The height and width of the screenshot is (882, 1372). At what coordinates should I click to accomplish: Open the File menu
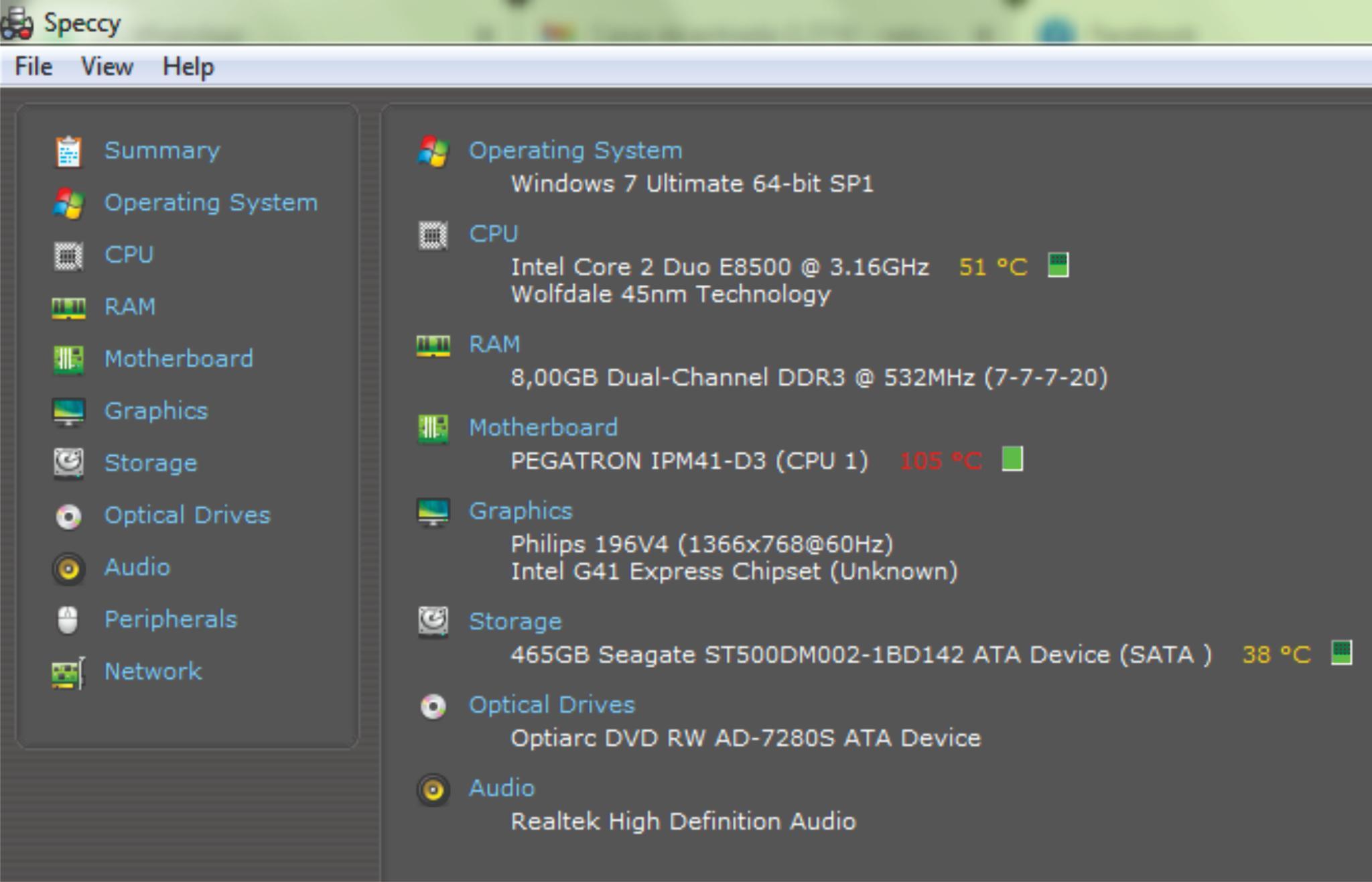click(x=33, y=66)
